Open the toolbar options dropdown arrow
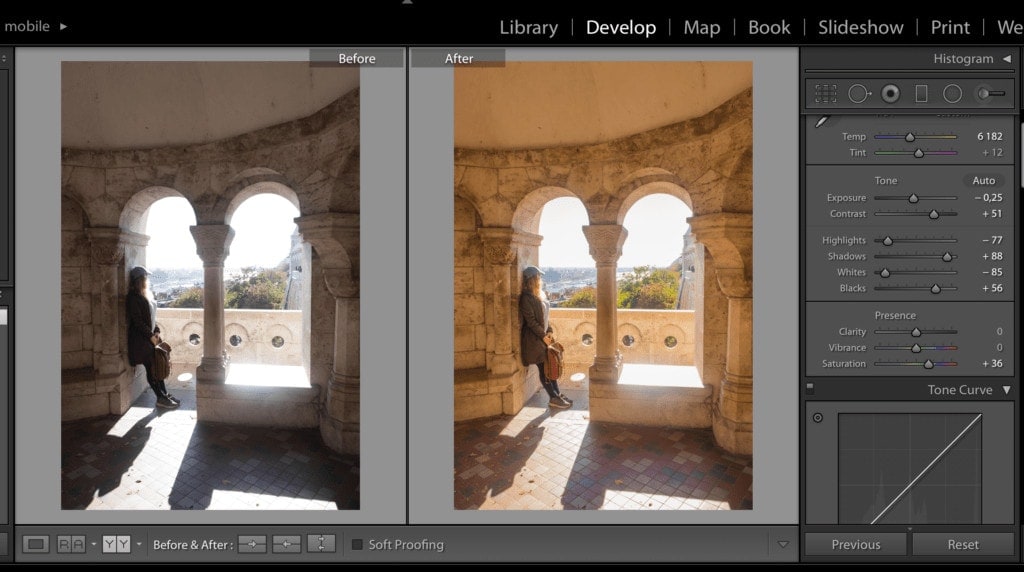The image size is (1024, 572). [x=782, y=545]
